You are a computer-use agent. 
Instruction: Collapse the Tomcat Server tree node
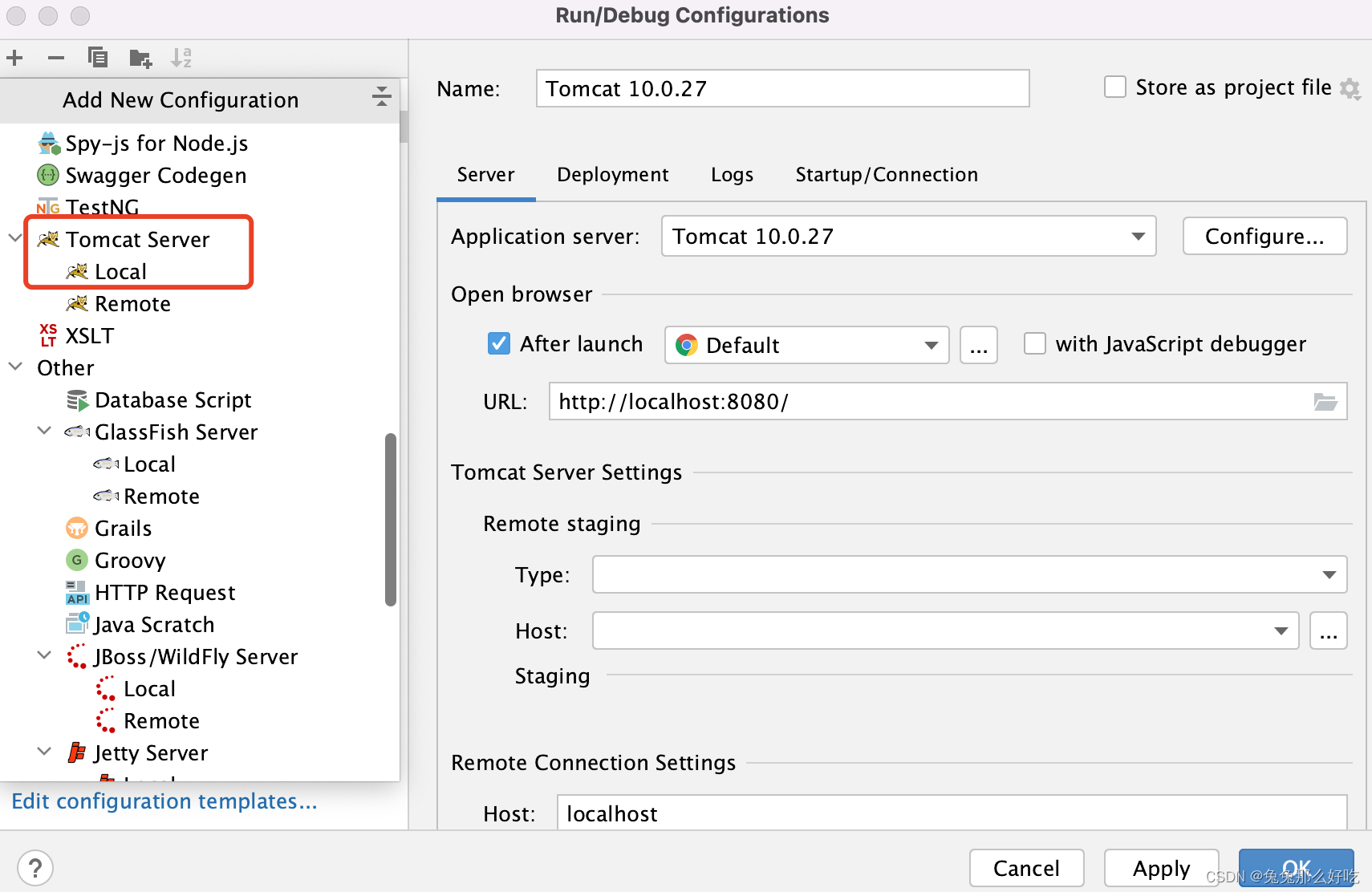pos(14,238)
